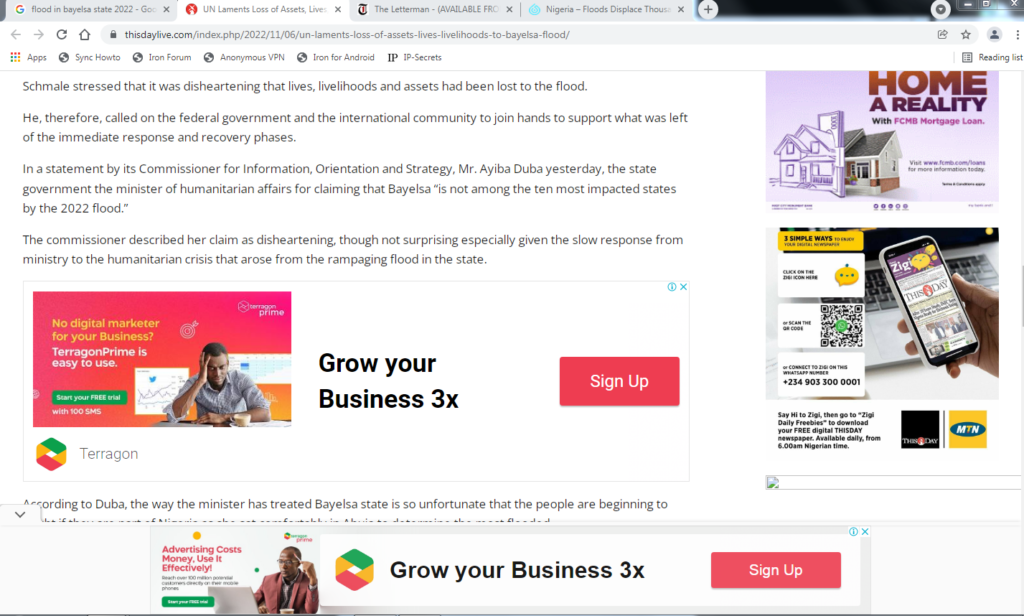Open a new tab with plus icon
This screenshot has width=1024, height=616.
coord(708,9)
